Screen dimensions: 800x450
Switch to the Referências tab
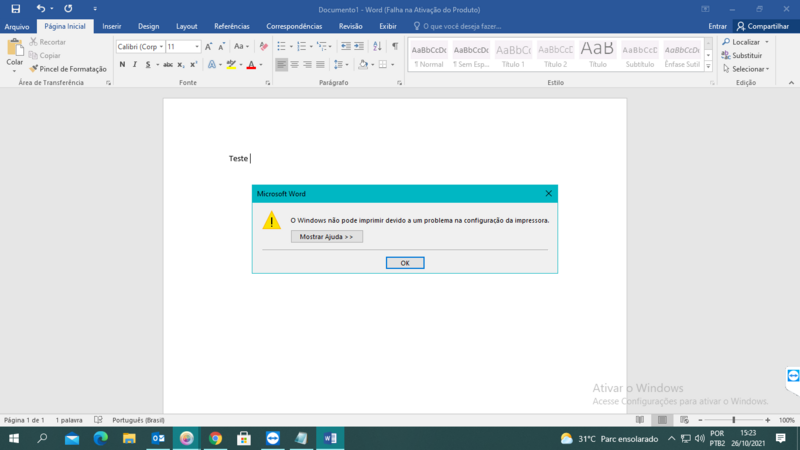coord(232,26)
